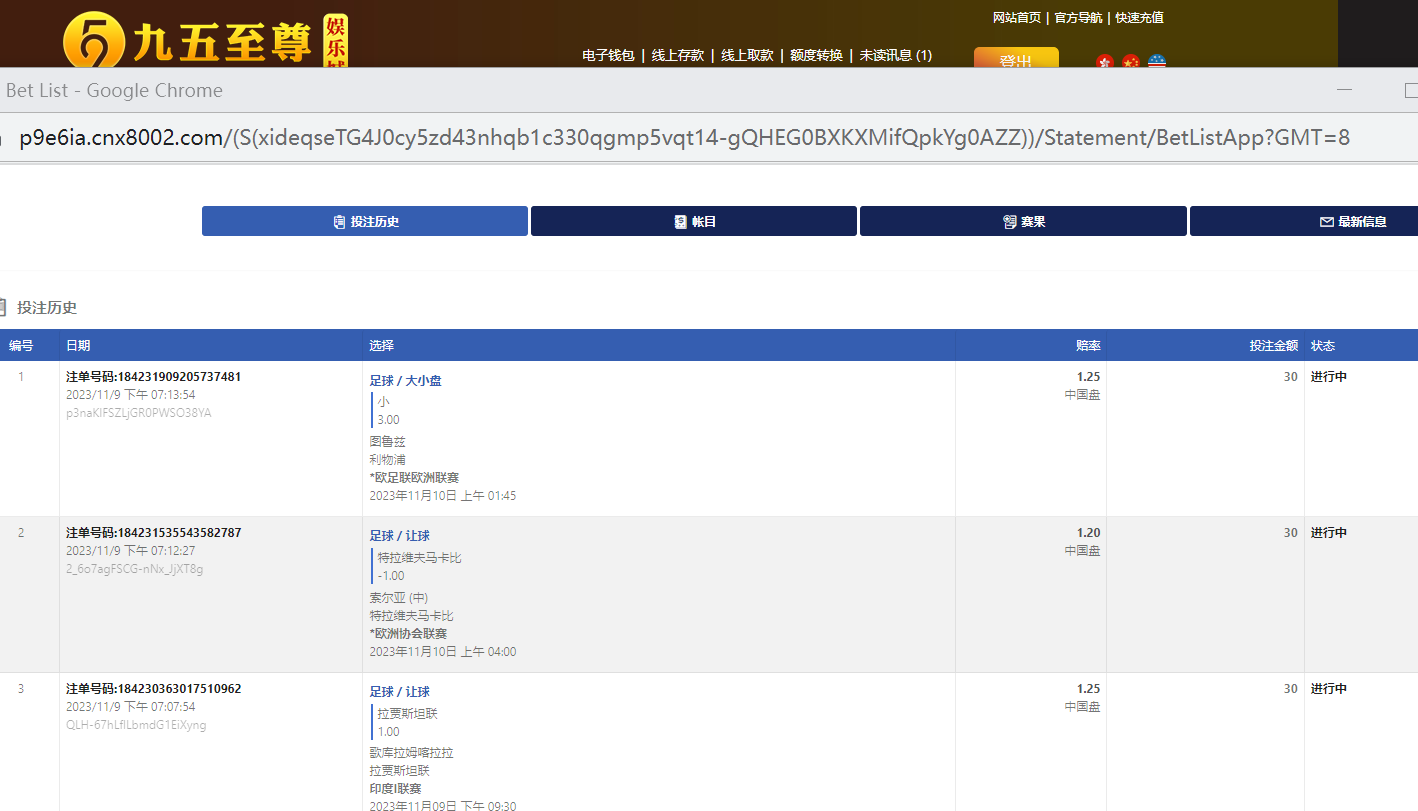Click reference code 2_6o7agFSCG-nNx_JjXT8g
Screen dimensions: 1418x811
134,569
